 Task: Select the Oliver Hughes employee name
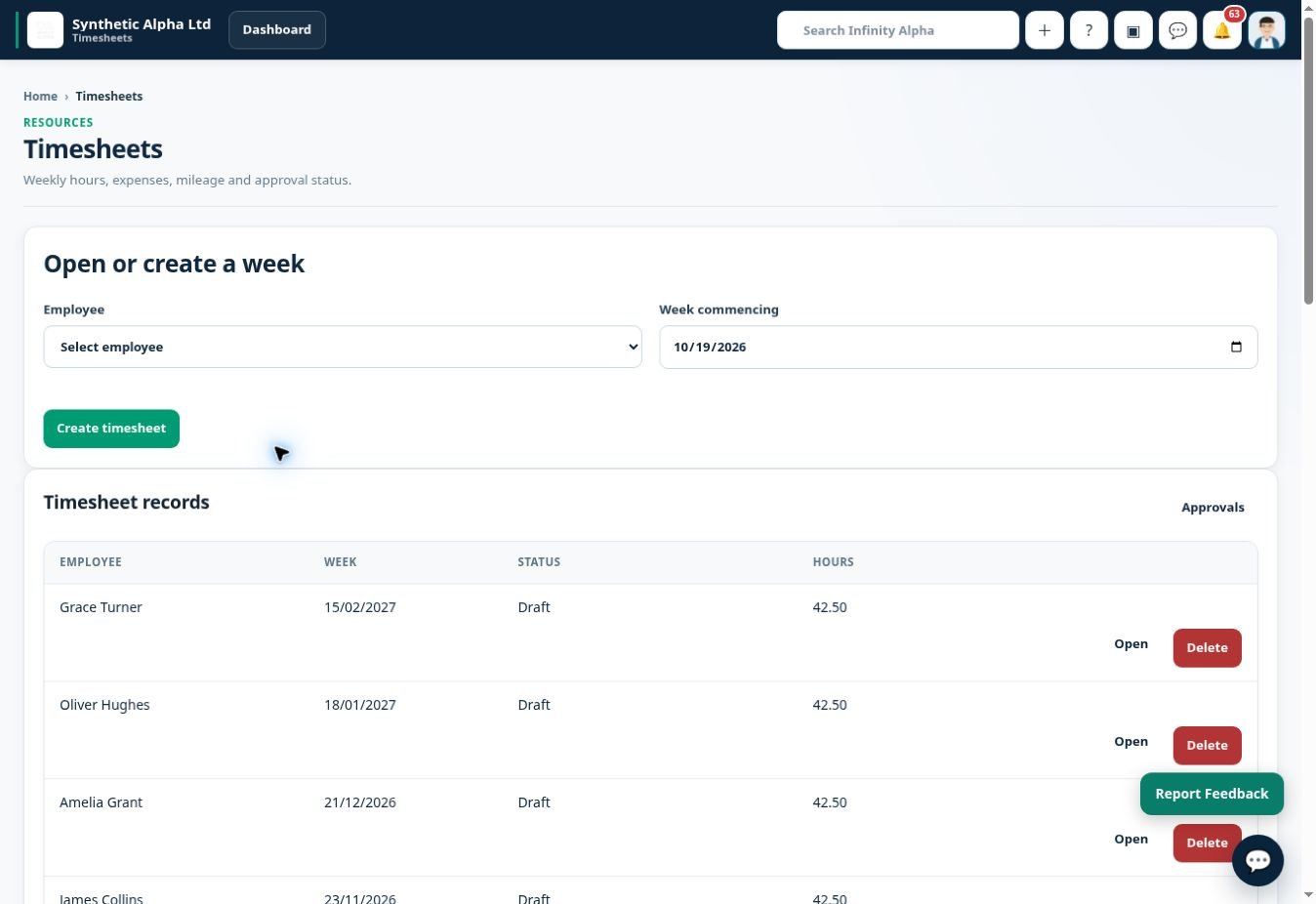point(104,705)
